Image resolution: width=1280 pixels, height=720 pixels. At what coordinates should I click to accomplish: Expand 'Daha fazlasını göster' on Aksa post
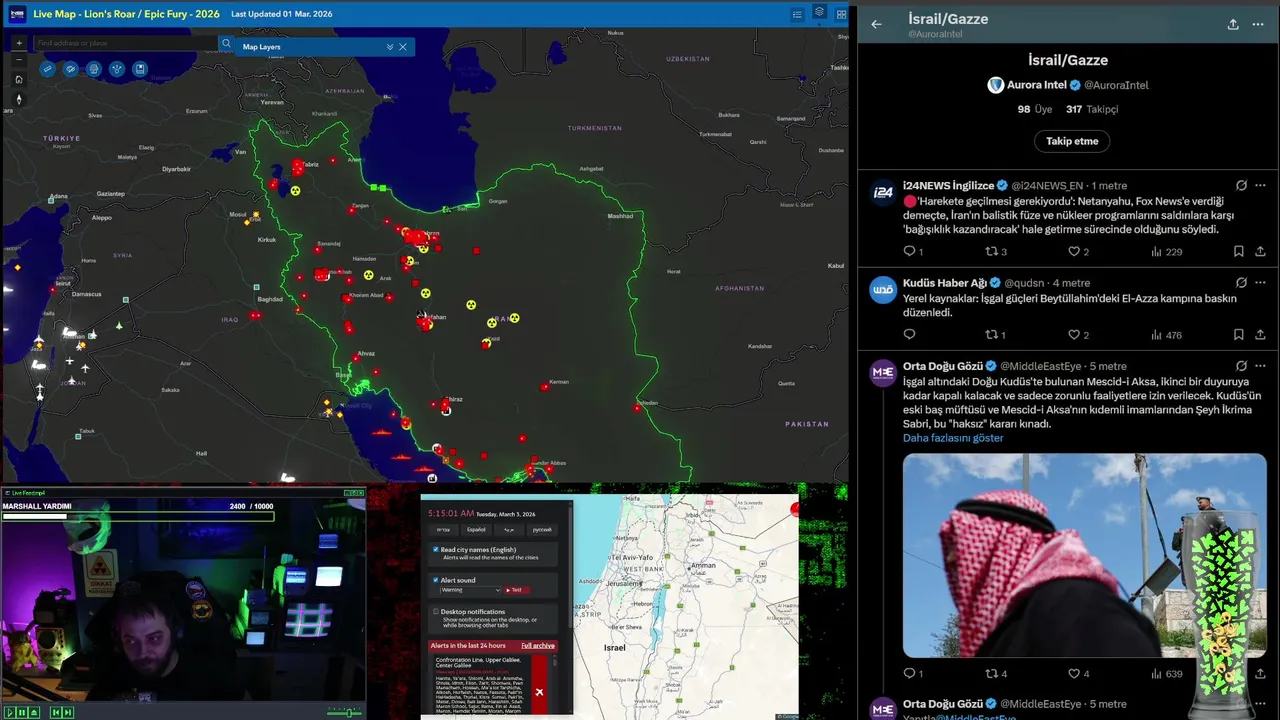pyautogui.click(x=953, y=438)
